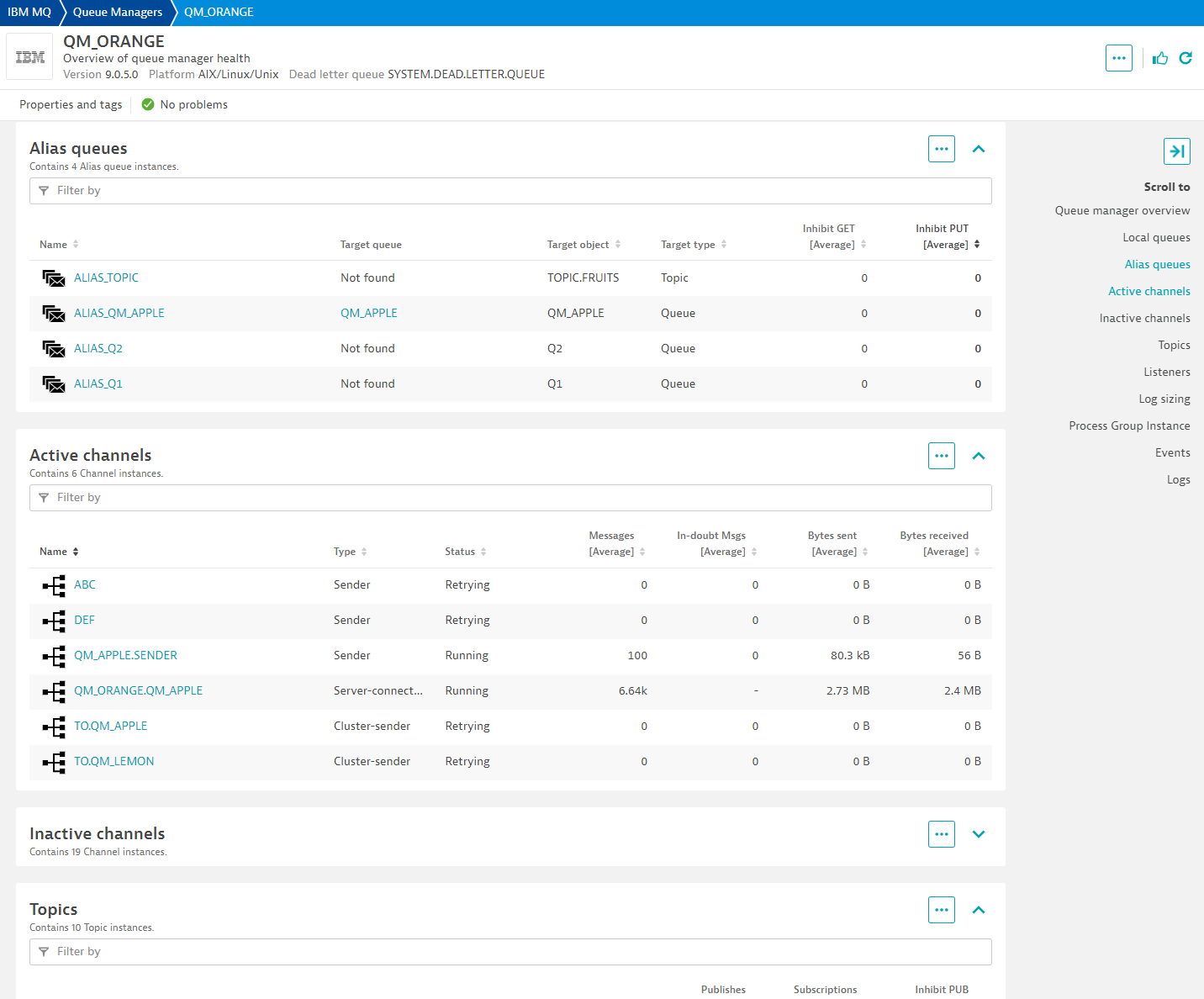
Task: Refresh the QM_ORANGE page
Action: [1186, 58]
